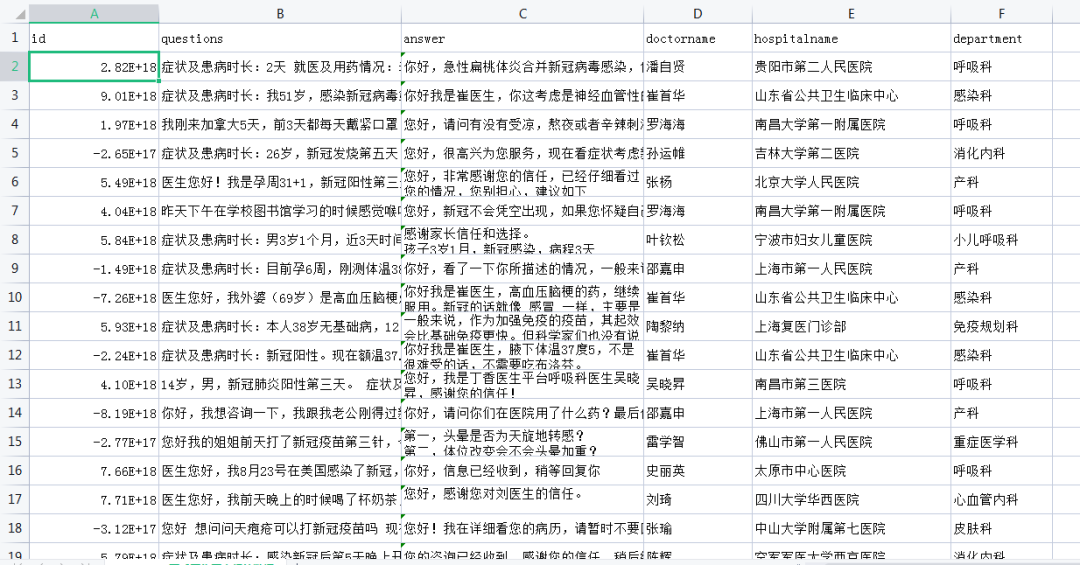
Task: Select answer cell starting 你好，信息已经收到
Action: (522, 471)
